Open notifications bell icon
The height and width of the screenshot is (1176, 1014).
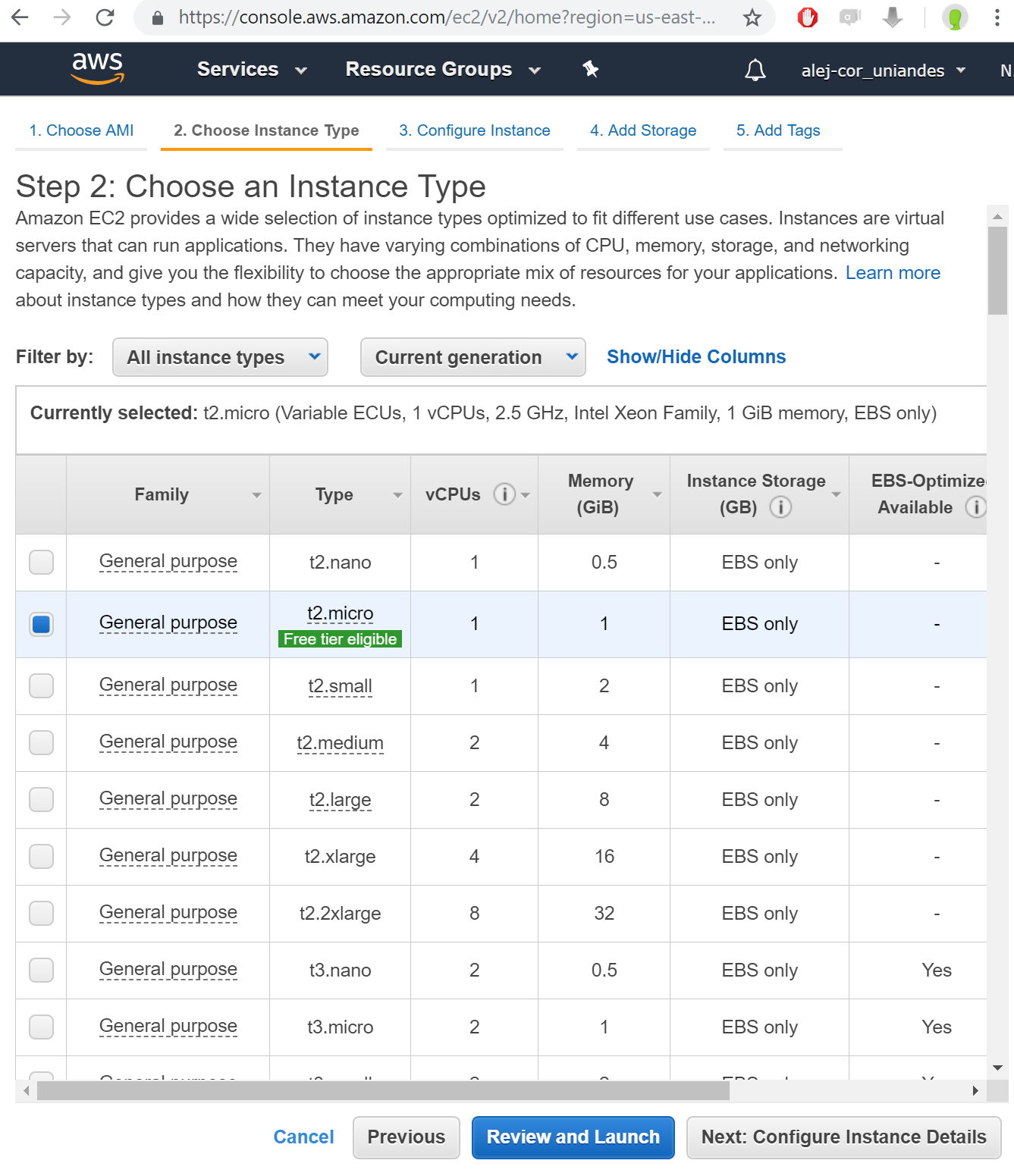(755, 70)
